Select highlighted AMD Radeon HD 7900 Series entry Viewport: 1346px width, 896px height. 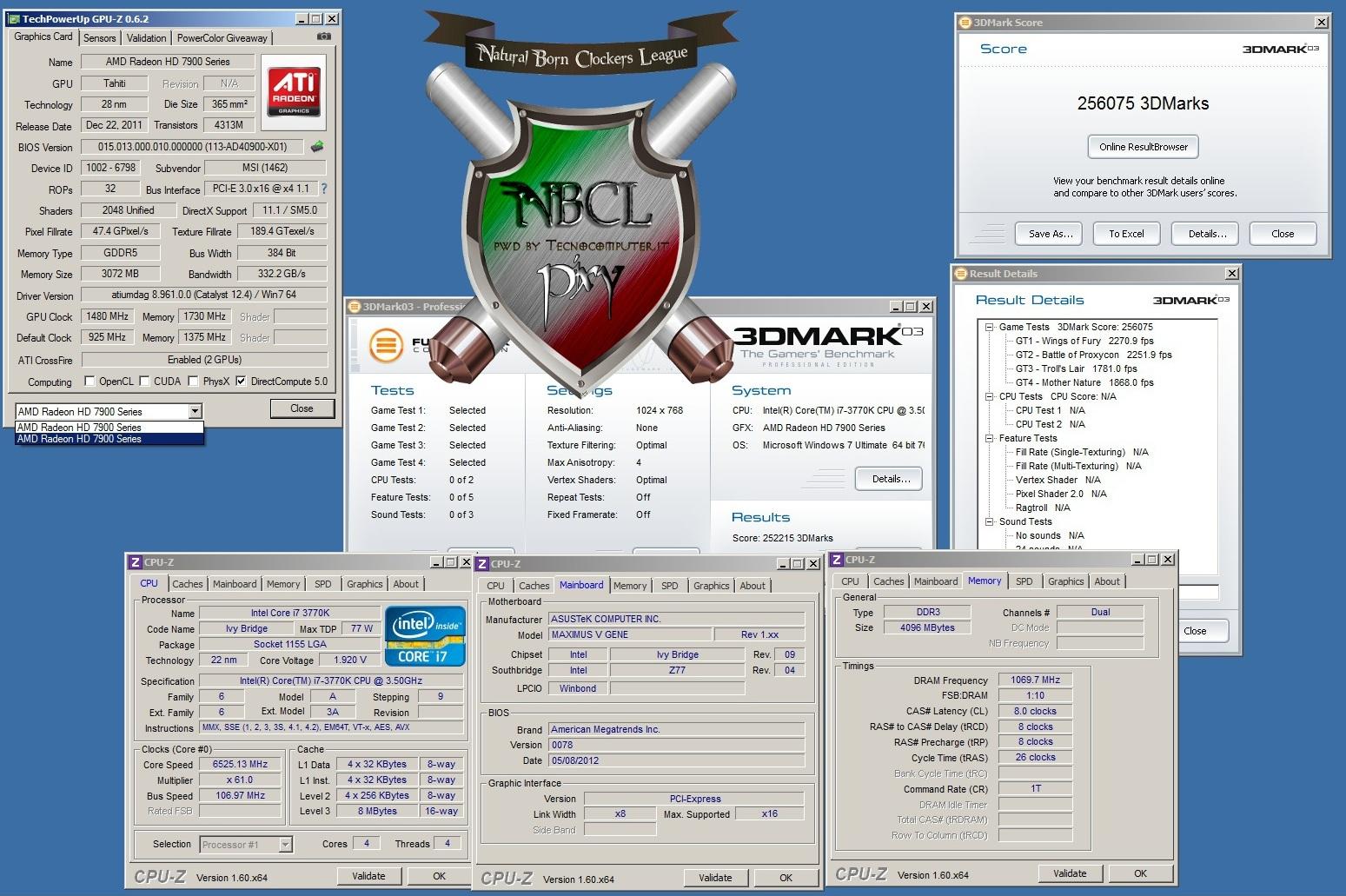[109, 439]
